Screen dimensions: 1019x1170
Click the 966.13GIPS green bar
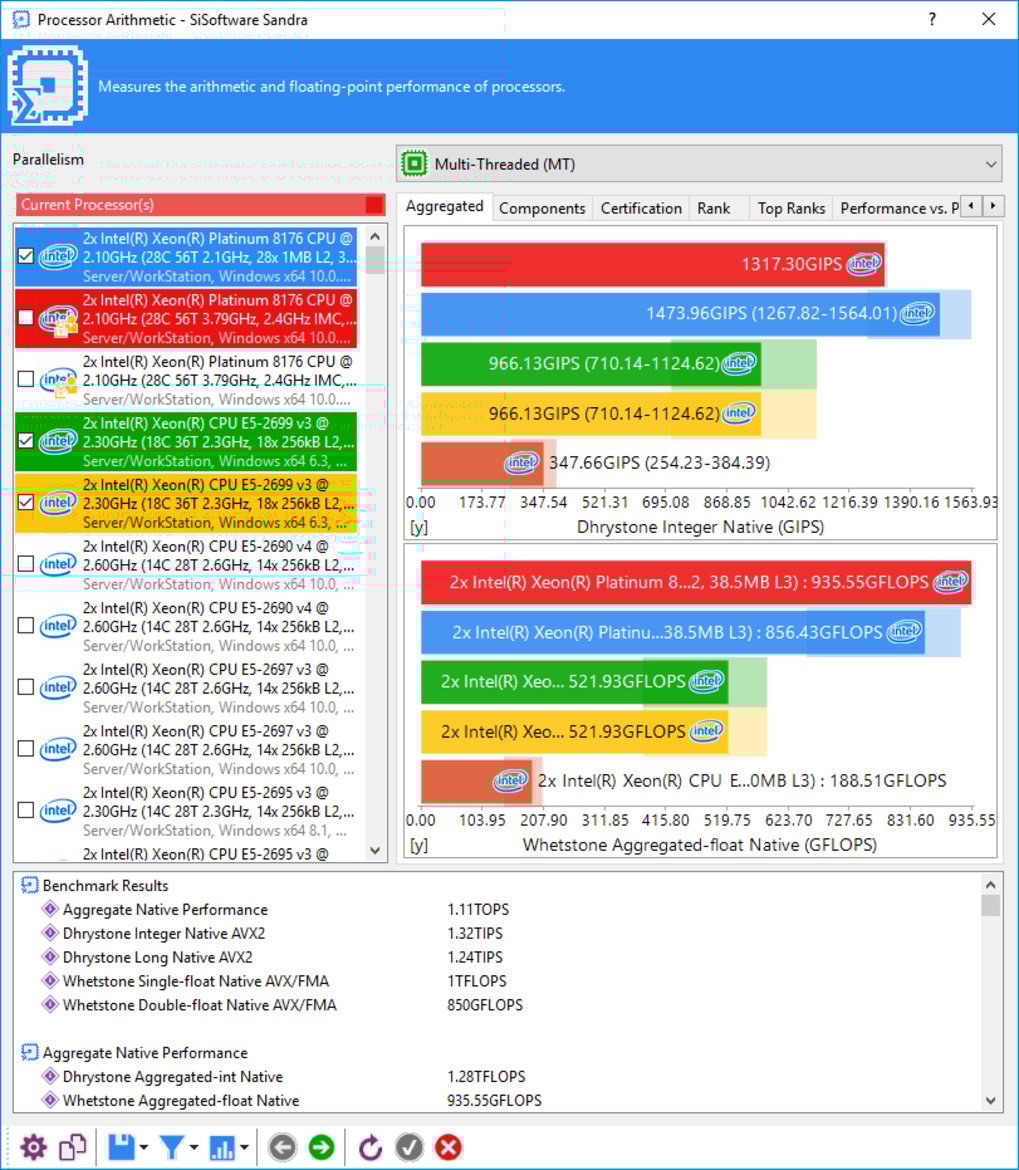click(591, 363)
